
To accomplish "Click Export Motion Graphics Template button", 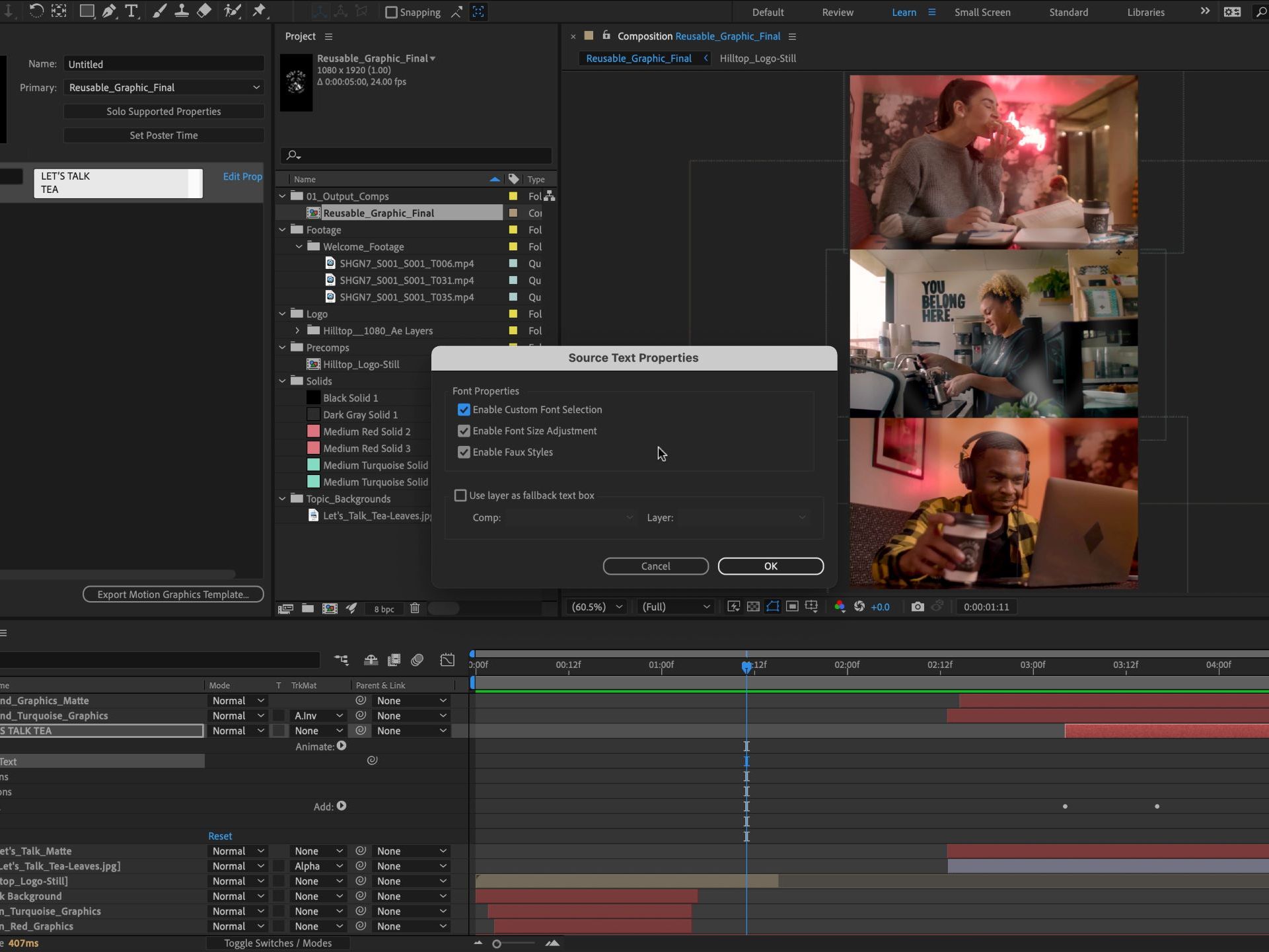I will click(173, 595).
